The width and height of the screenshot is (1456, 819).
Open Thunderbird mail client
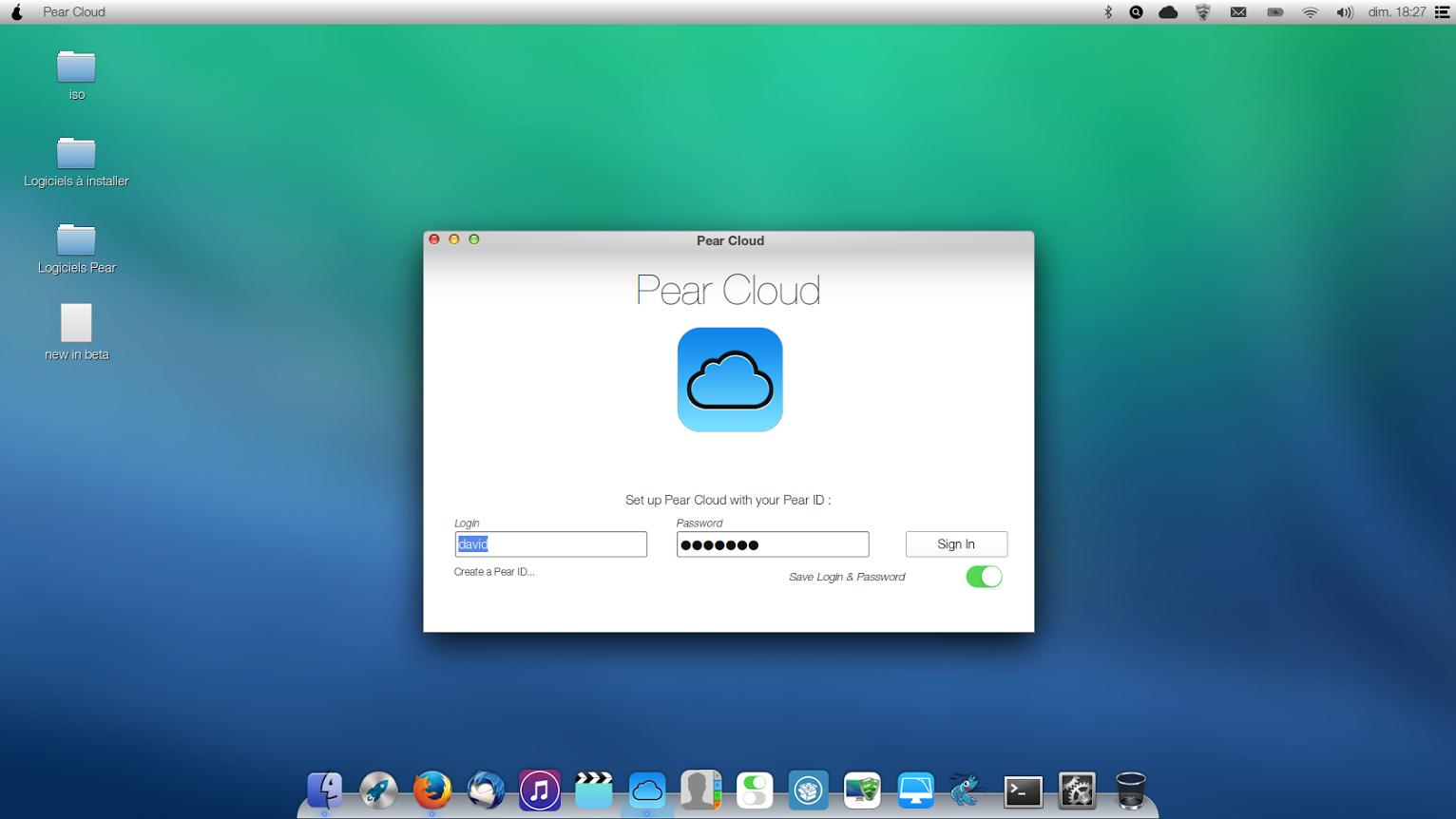(486, 790)
